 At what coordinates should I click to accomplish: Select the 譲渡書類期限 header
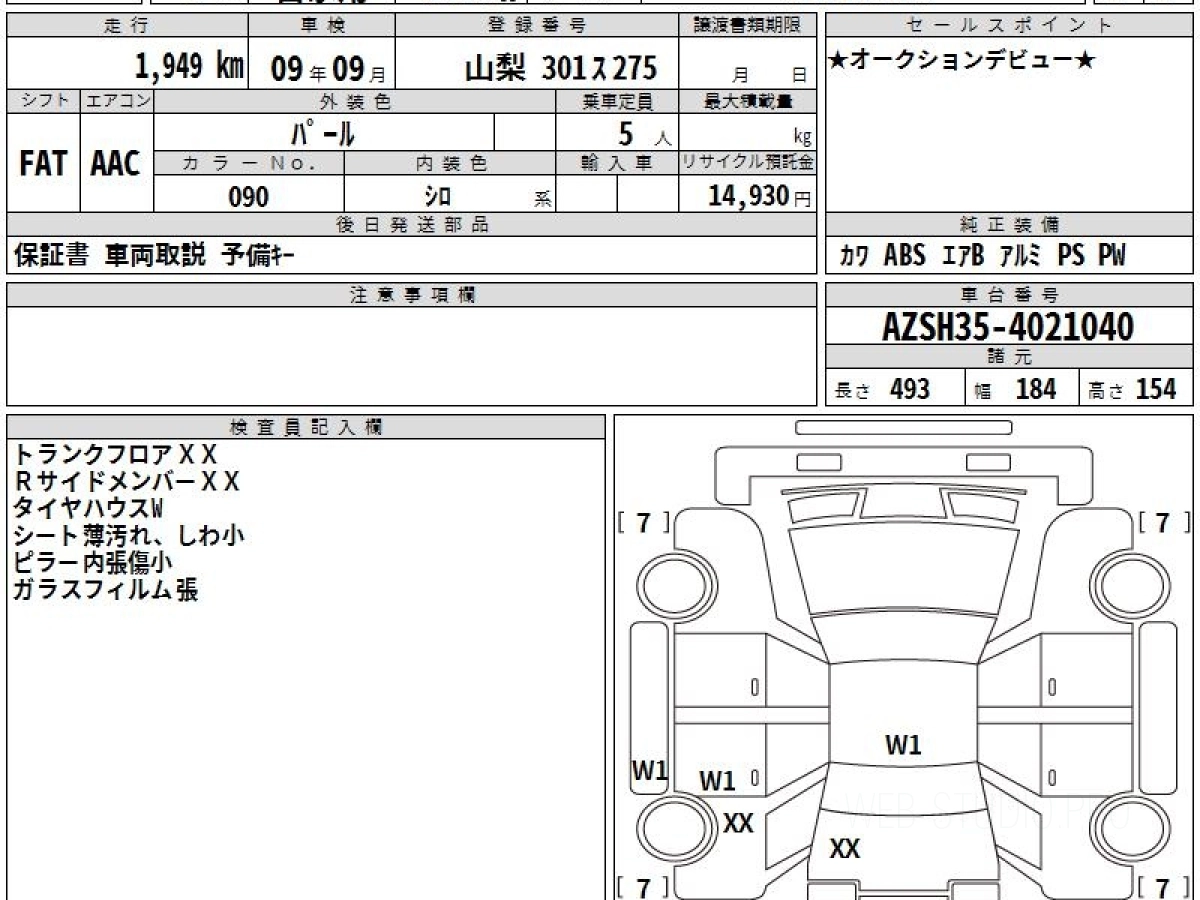748,26
